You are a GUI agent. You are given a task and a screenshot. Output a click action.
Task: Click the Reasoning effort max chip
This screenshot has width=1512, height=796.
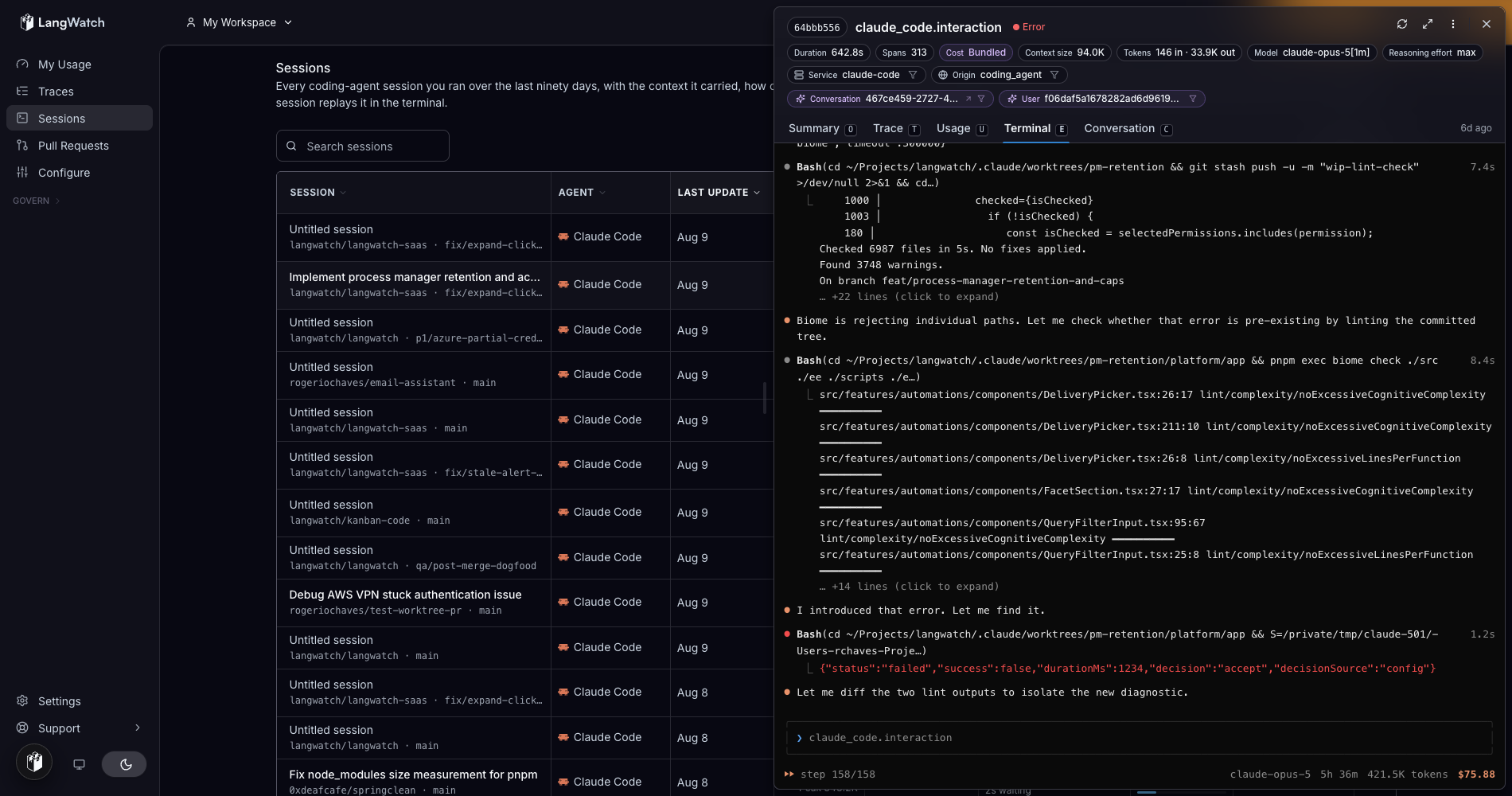[1432, 53]
